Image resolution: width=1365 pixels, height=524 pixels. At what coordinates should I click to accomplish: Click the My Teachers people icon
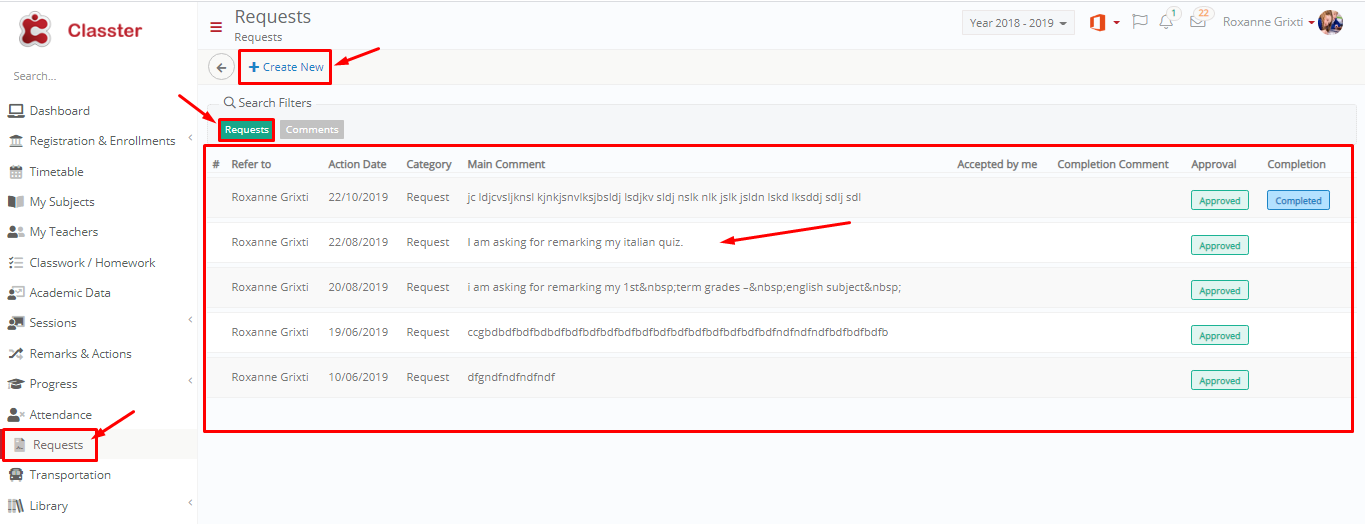click(x=16, y=232)
